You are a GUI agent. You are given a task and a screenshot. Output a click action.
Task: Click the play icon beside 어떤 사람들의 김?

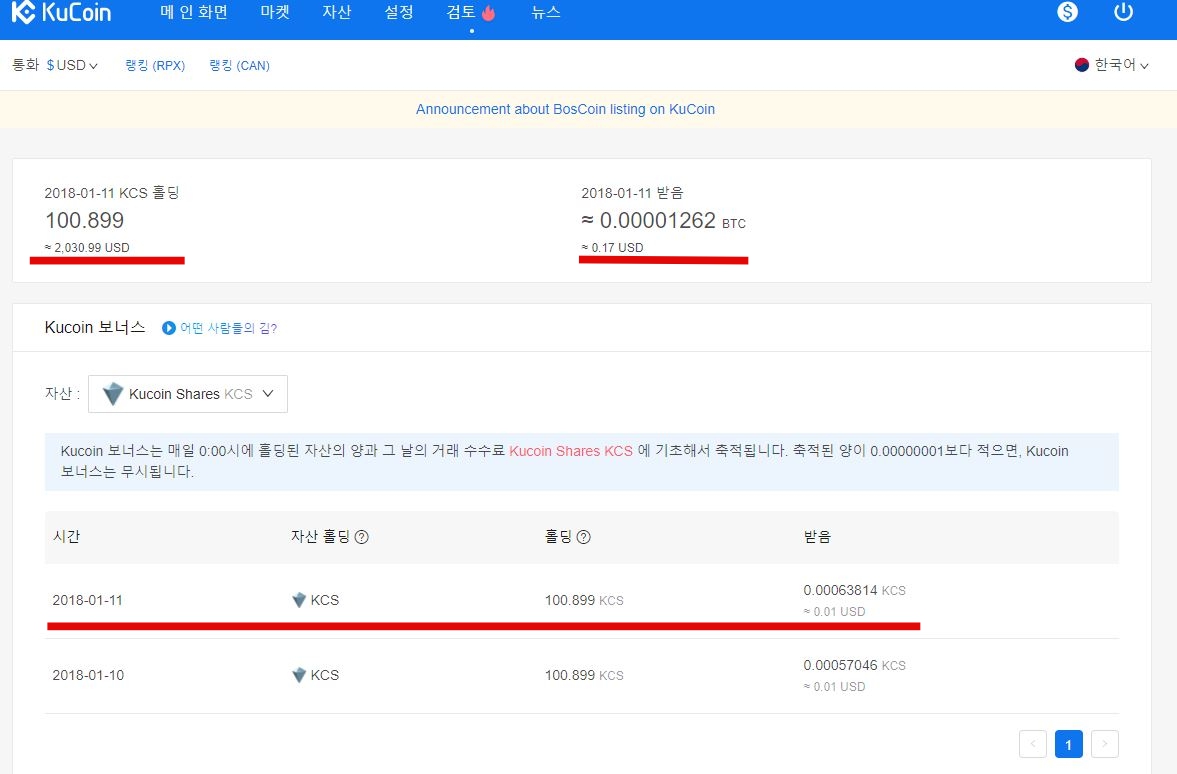click(x=169, y=328)
